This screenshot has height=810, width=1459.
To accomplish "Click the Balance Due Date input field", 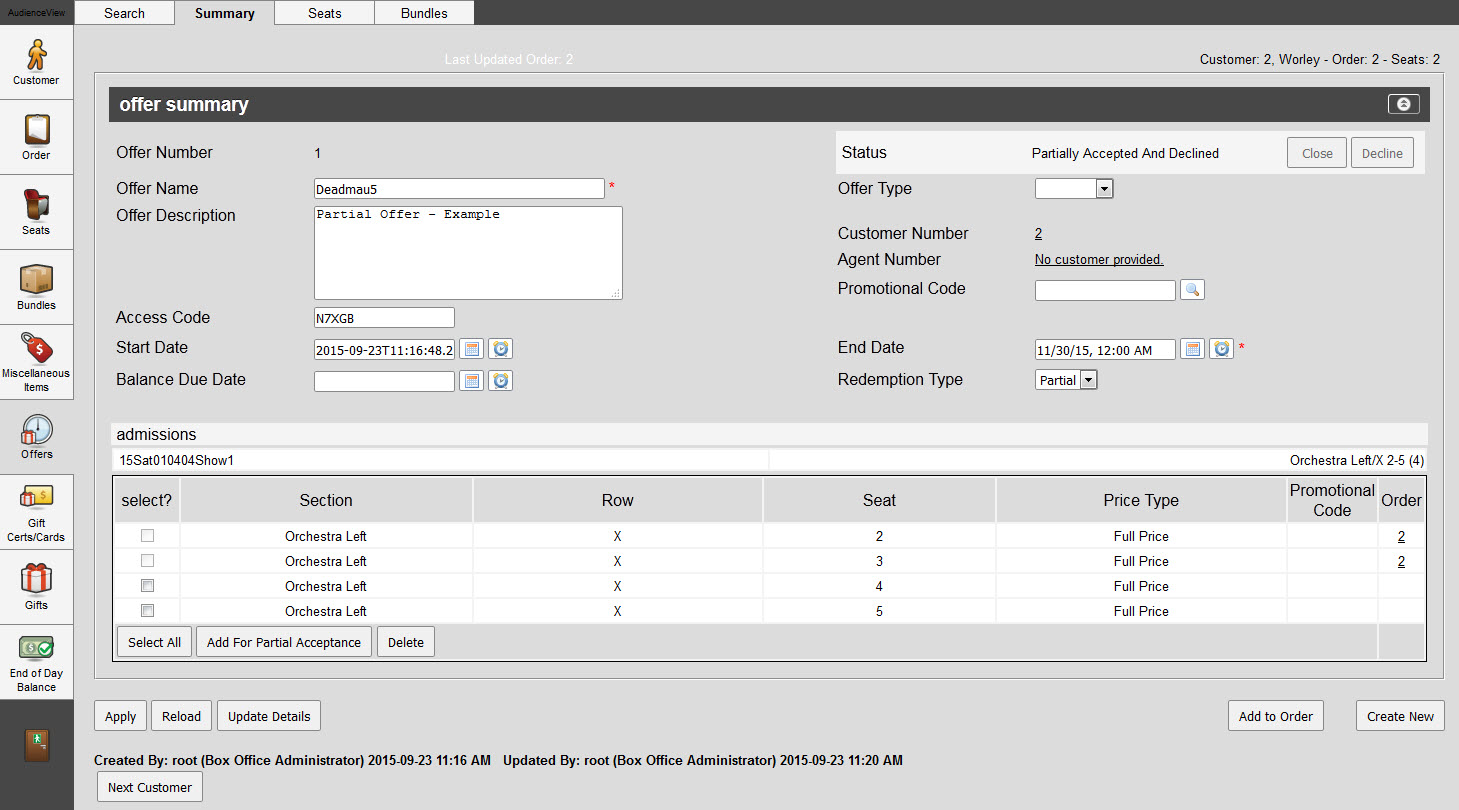I will click(384, 381).
